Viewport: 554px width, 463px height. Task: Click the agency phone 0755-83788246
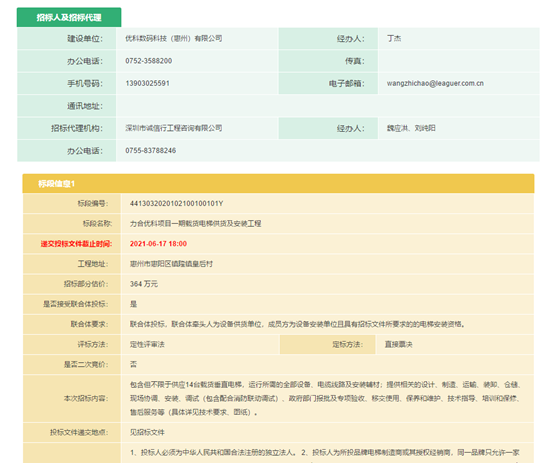pos(151,151)
